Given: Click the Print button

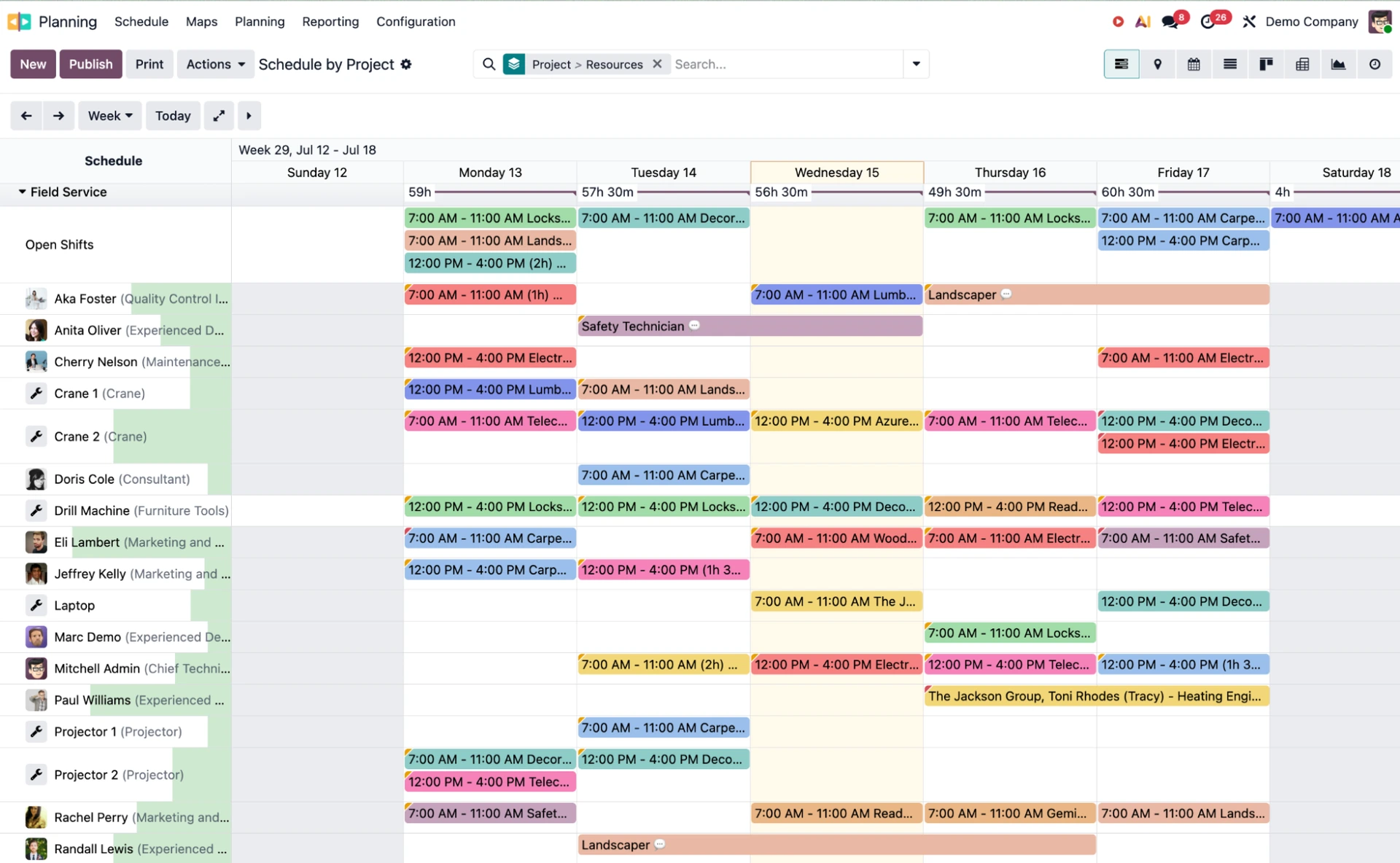Looking at the screenshot, I should click(149, 64).
